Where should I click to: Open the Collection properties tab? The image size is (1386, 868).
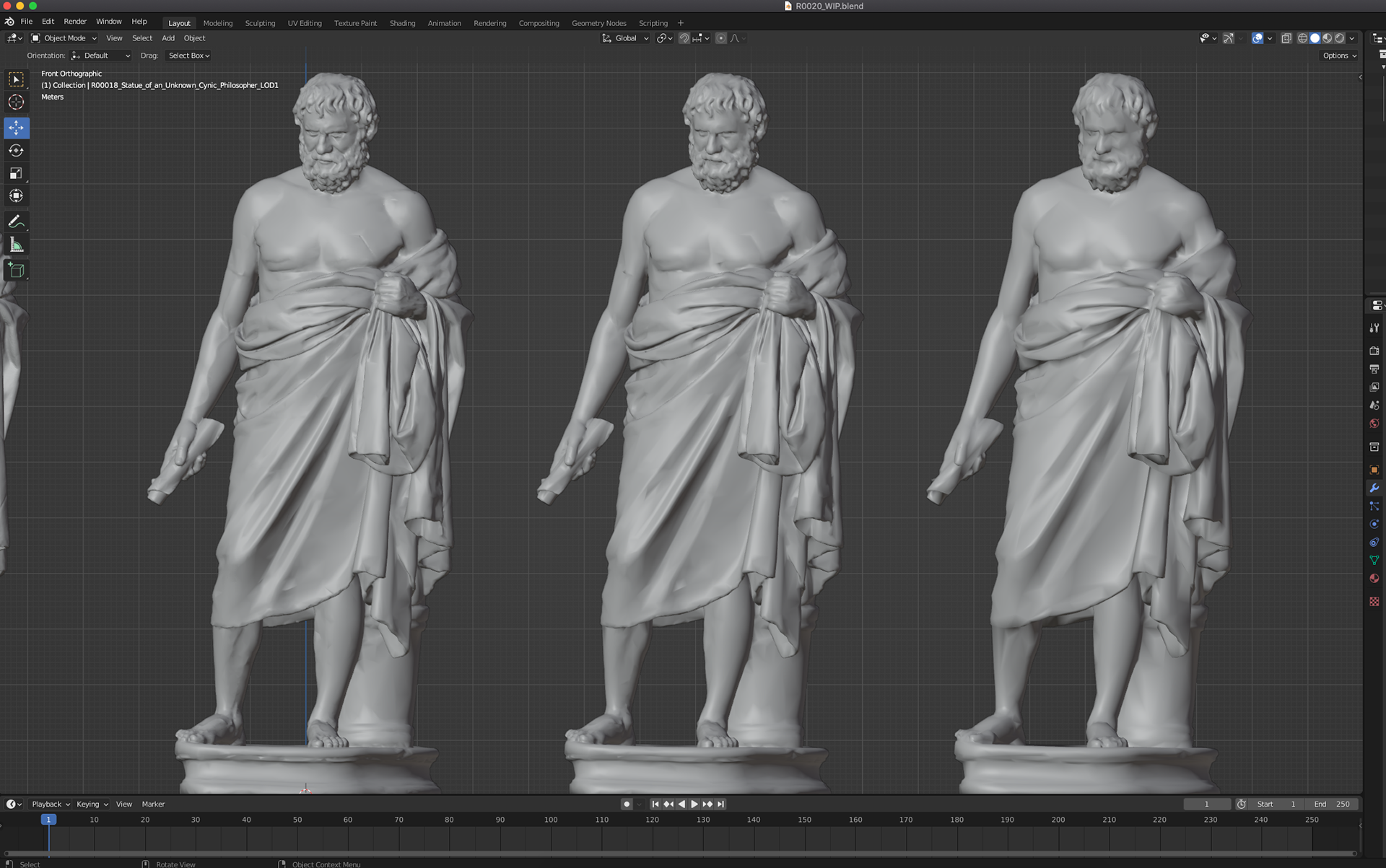point(1374,447)
